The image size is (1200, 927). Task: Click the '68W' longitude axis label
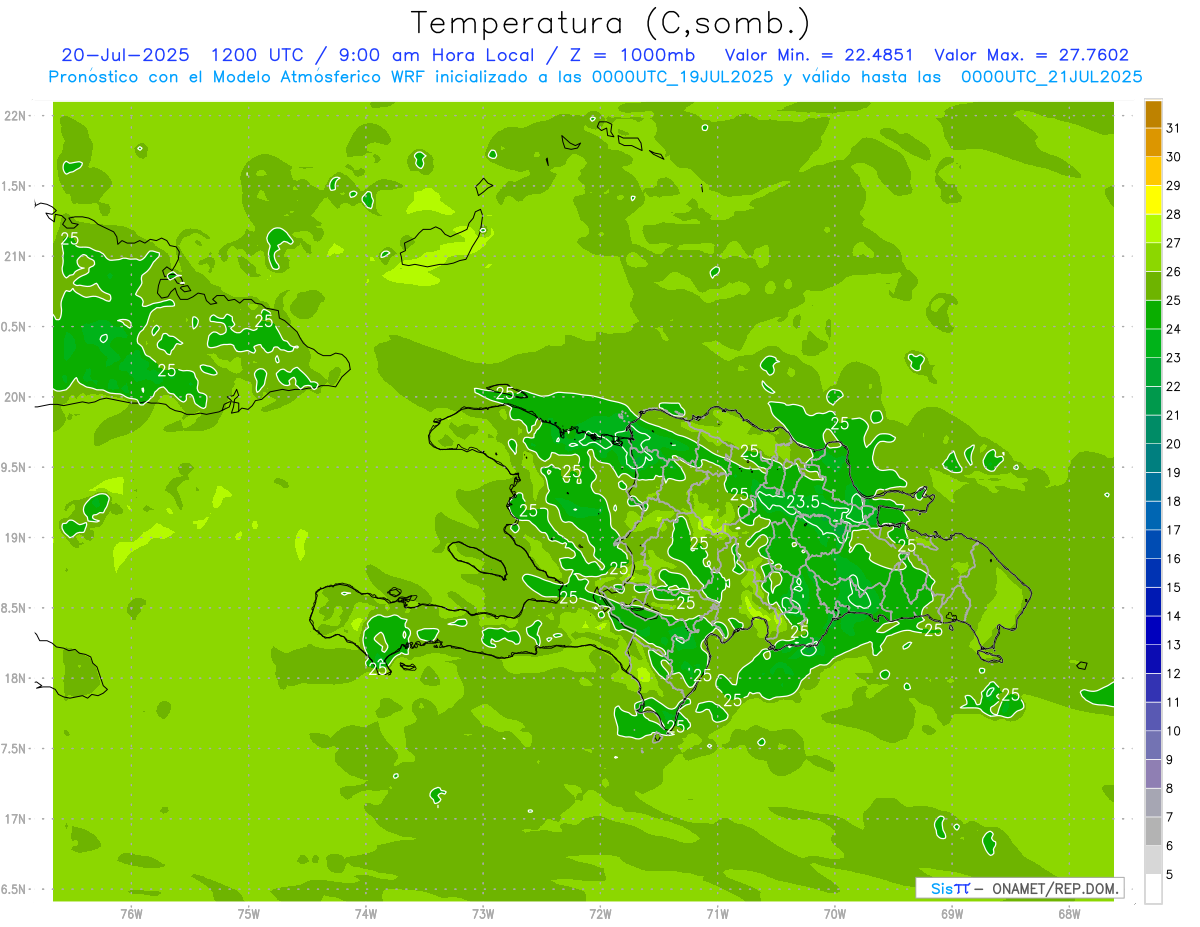[x=1068, y=914]
